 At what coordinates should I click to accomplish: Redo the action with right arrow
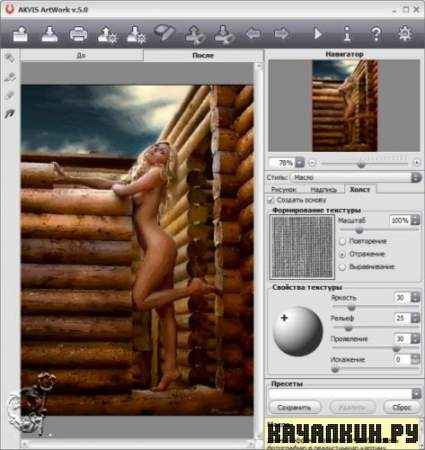[x=282, y=34]
